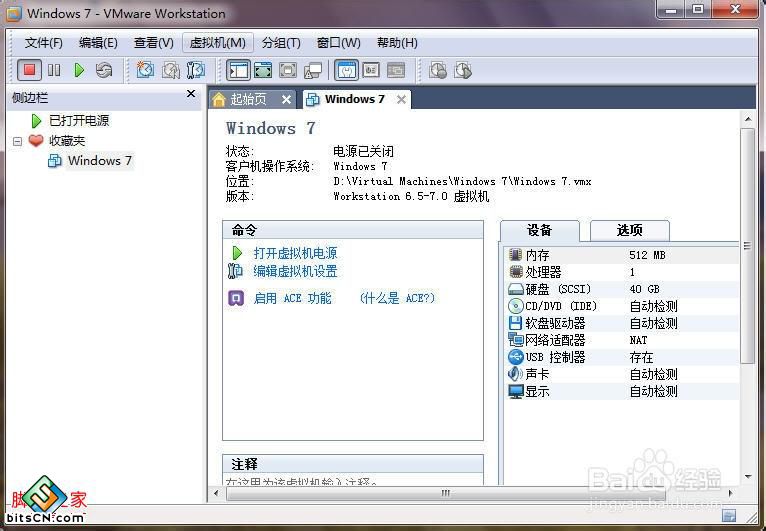
Task: Click the 打开虚拟机电源 command link
Action: pos(295,253)
